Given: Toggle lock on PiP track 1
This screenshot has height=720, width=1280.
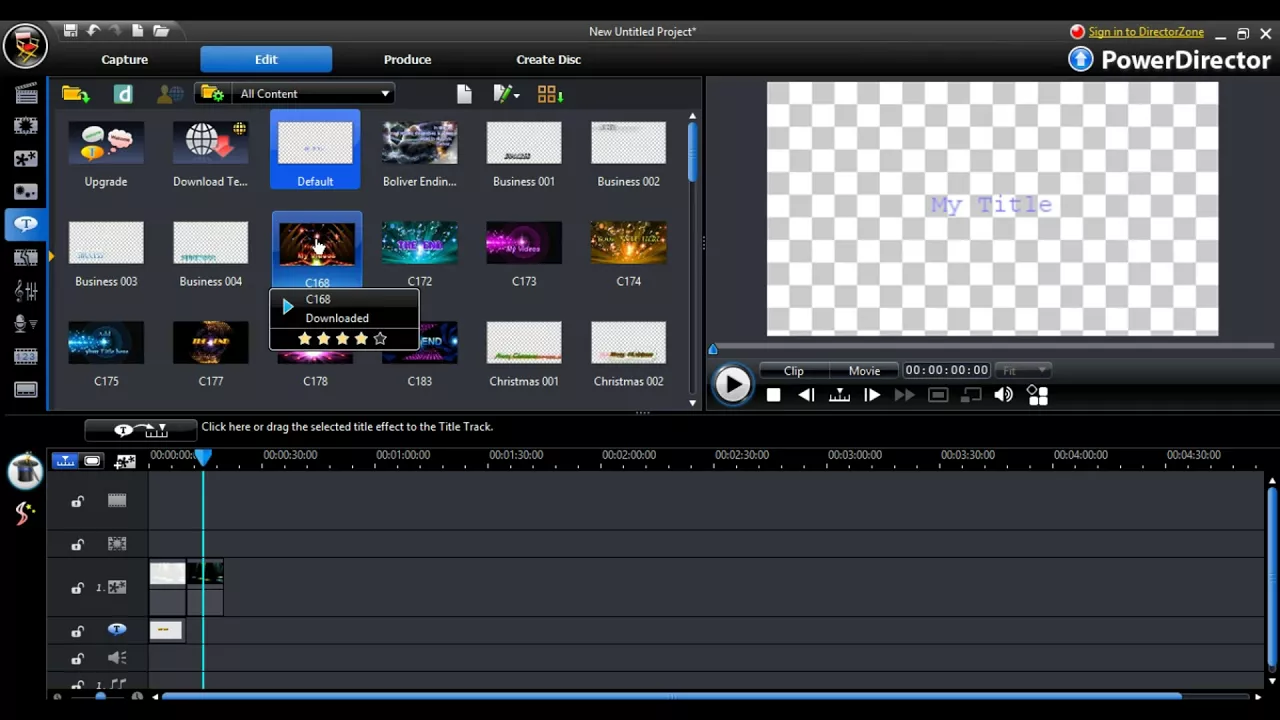Looking at the screenshot, I should point(77,588).
